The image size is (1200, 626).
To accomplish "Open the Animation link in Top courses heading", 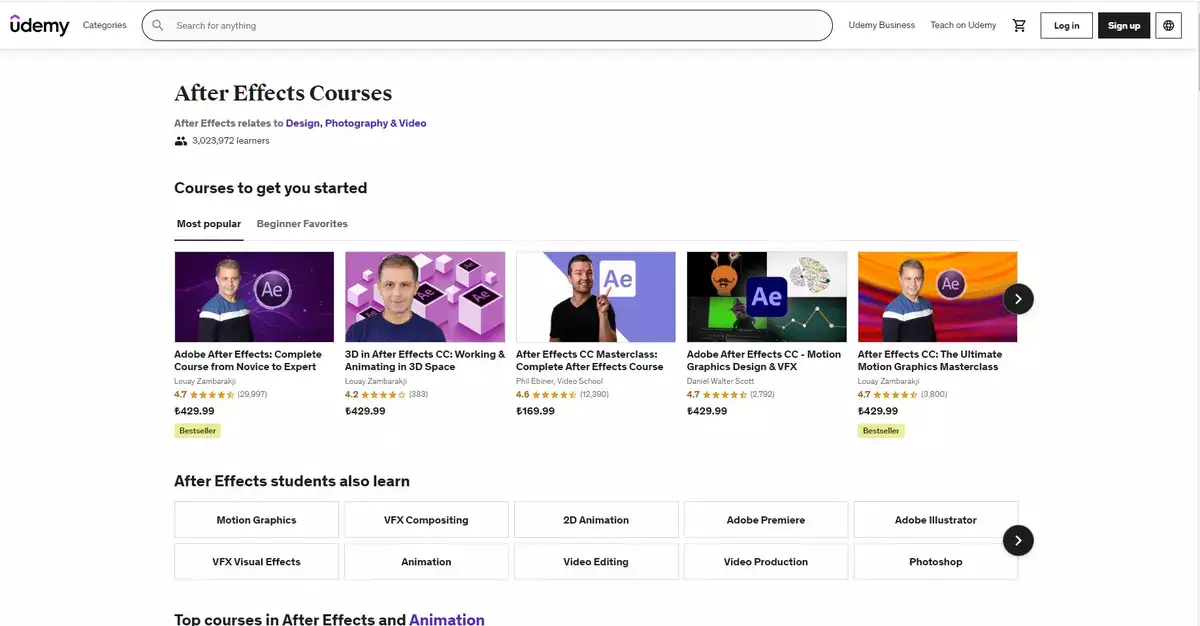I will (447, 620).
